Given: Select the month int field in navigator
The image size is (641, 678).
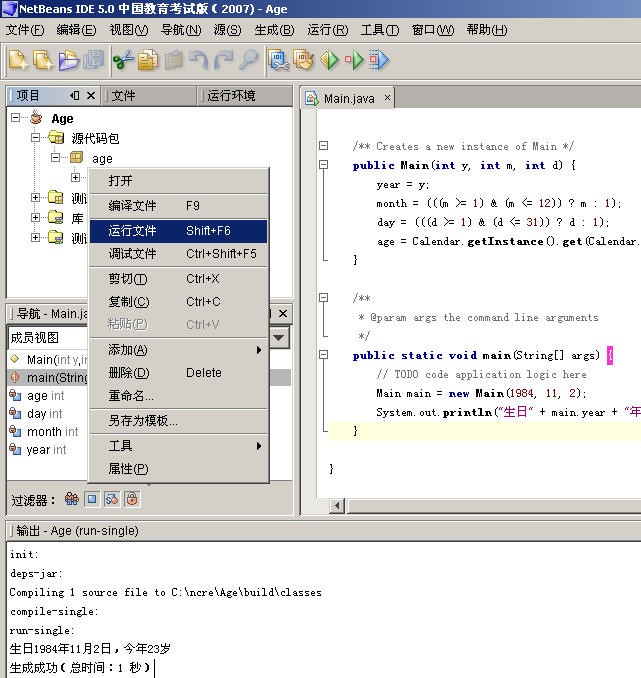Looking at the screenshot, I should coord(44,432).
